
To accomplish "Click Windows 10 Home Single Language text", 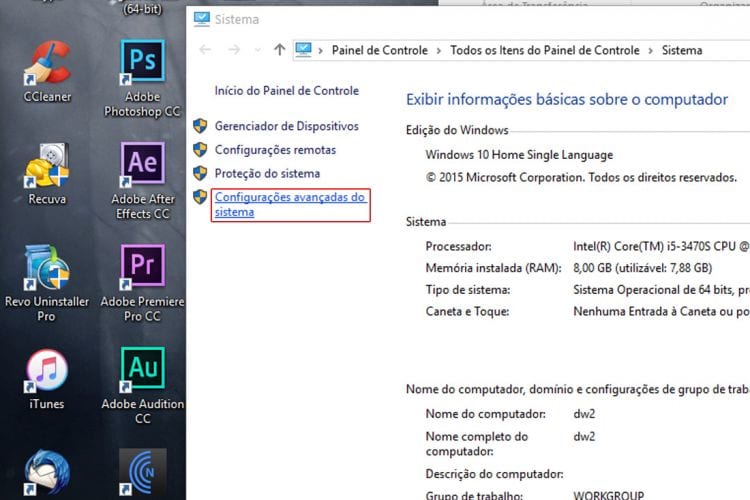I will tap(519, 155).
